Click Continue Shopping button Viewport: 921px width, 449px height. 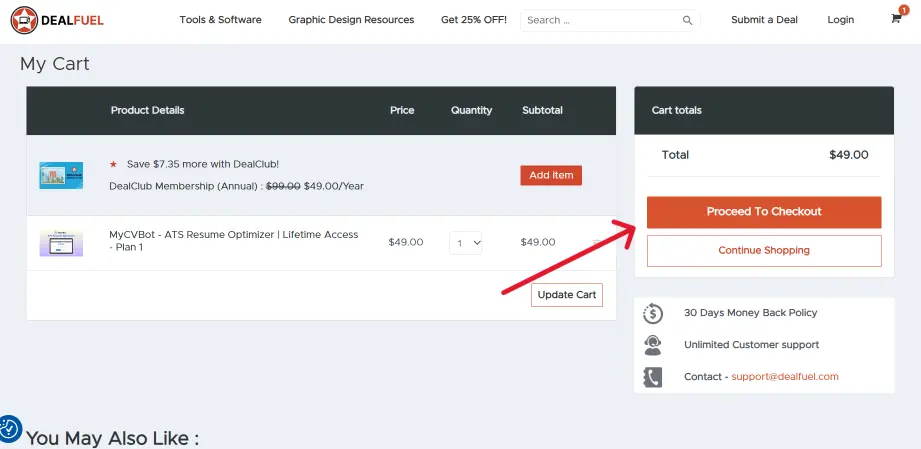(x=764, y=251)
